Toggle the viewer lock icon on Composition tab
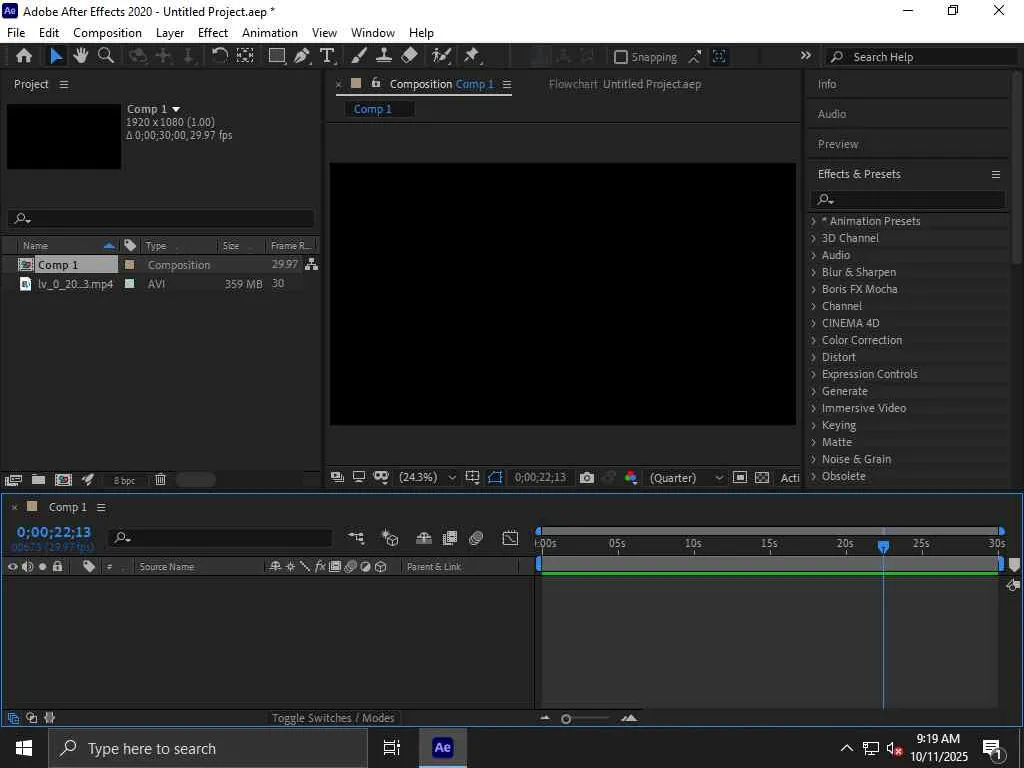This screenshot has height=768, width=1024. pyautogui.click(x=376, y=83)
